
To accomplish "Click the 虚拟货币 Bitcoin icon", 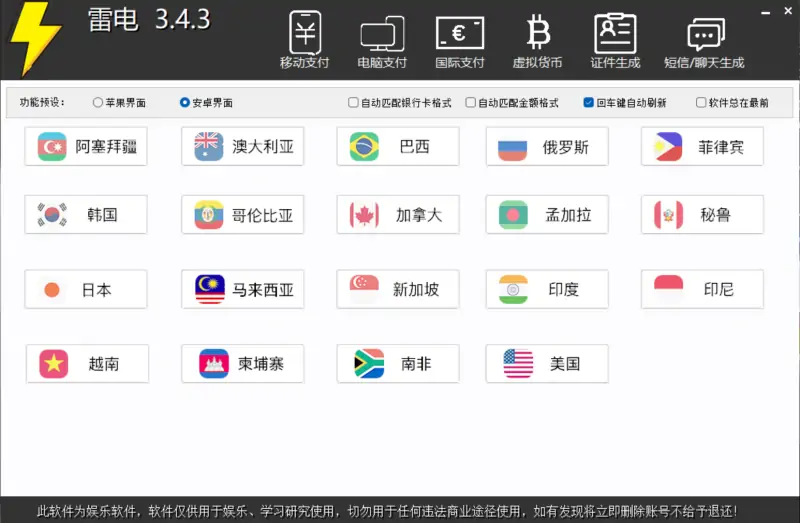I will (538, 34).
